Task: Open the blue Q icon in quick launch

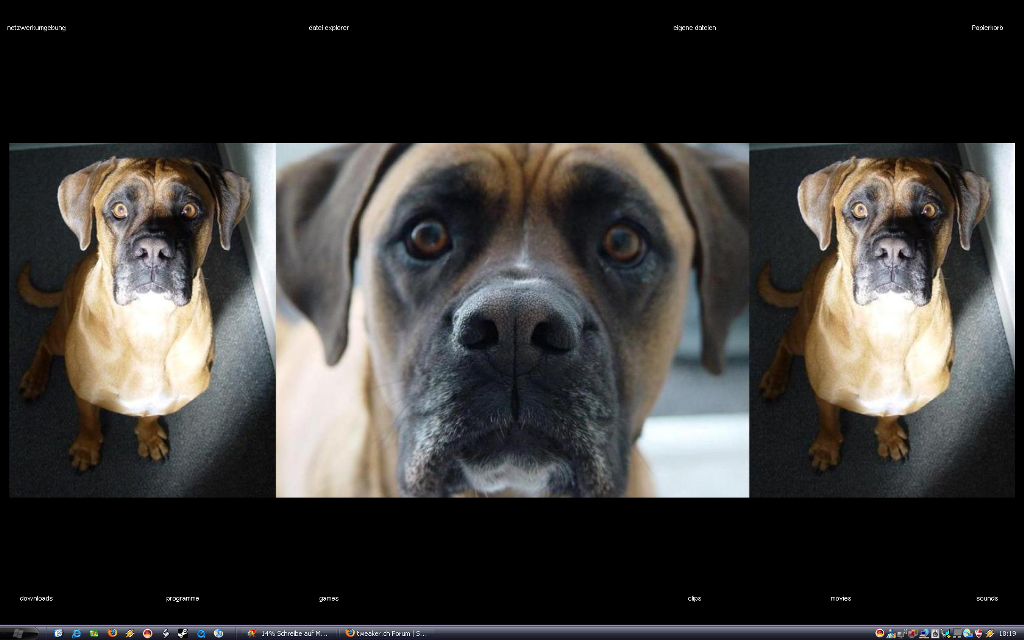Action: tap(201, 633)
